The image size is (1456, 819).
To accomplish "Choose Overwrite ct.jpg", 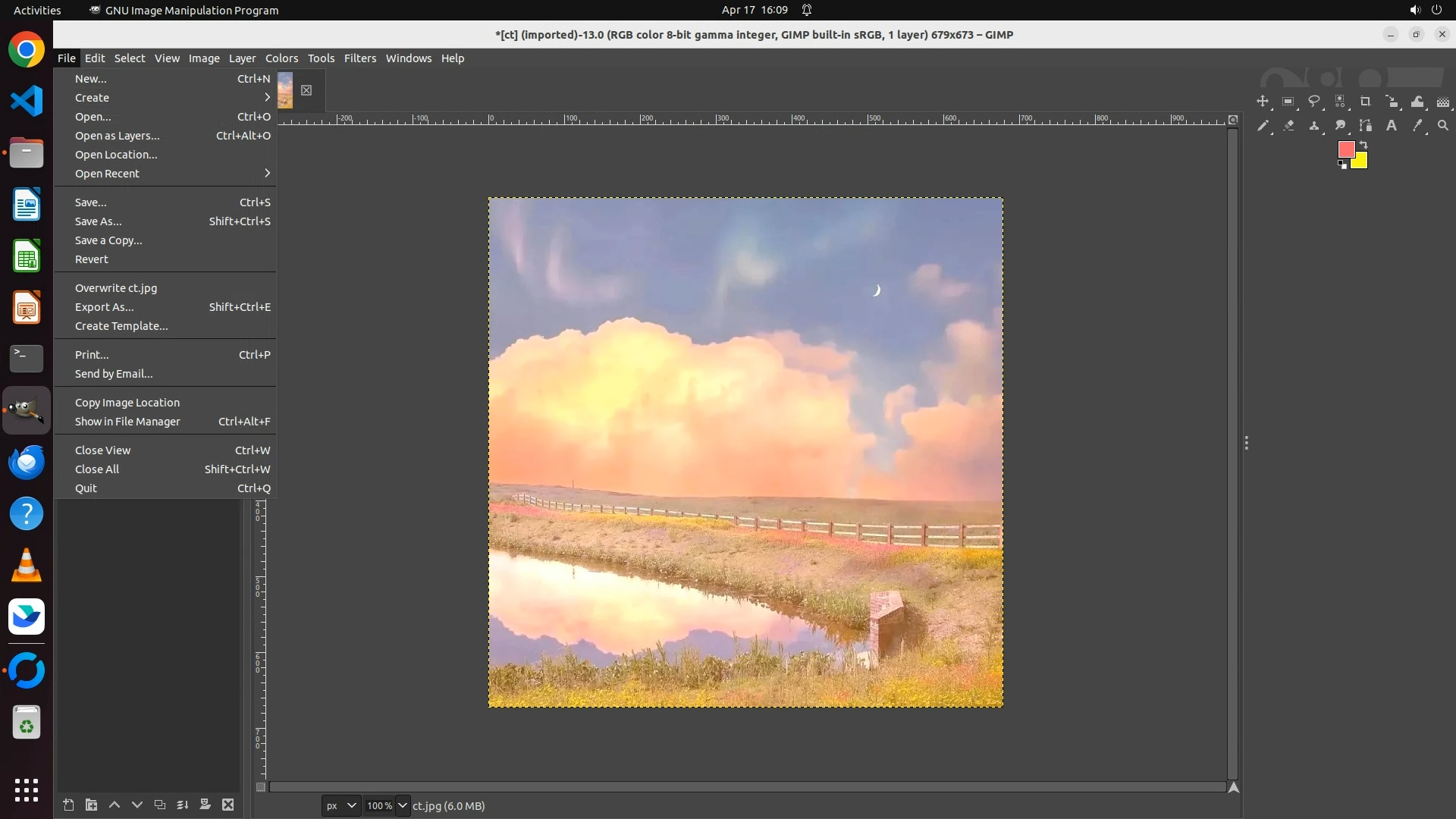I will coord(116,288).
